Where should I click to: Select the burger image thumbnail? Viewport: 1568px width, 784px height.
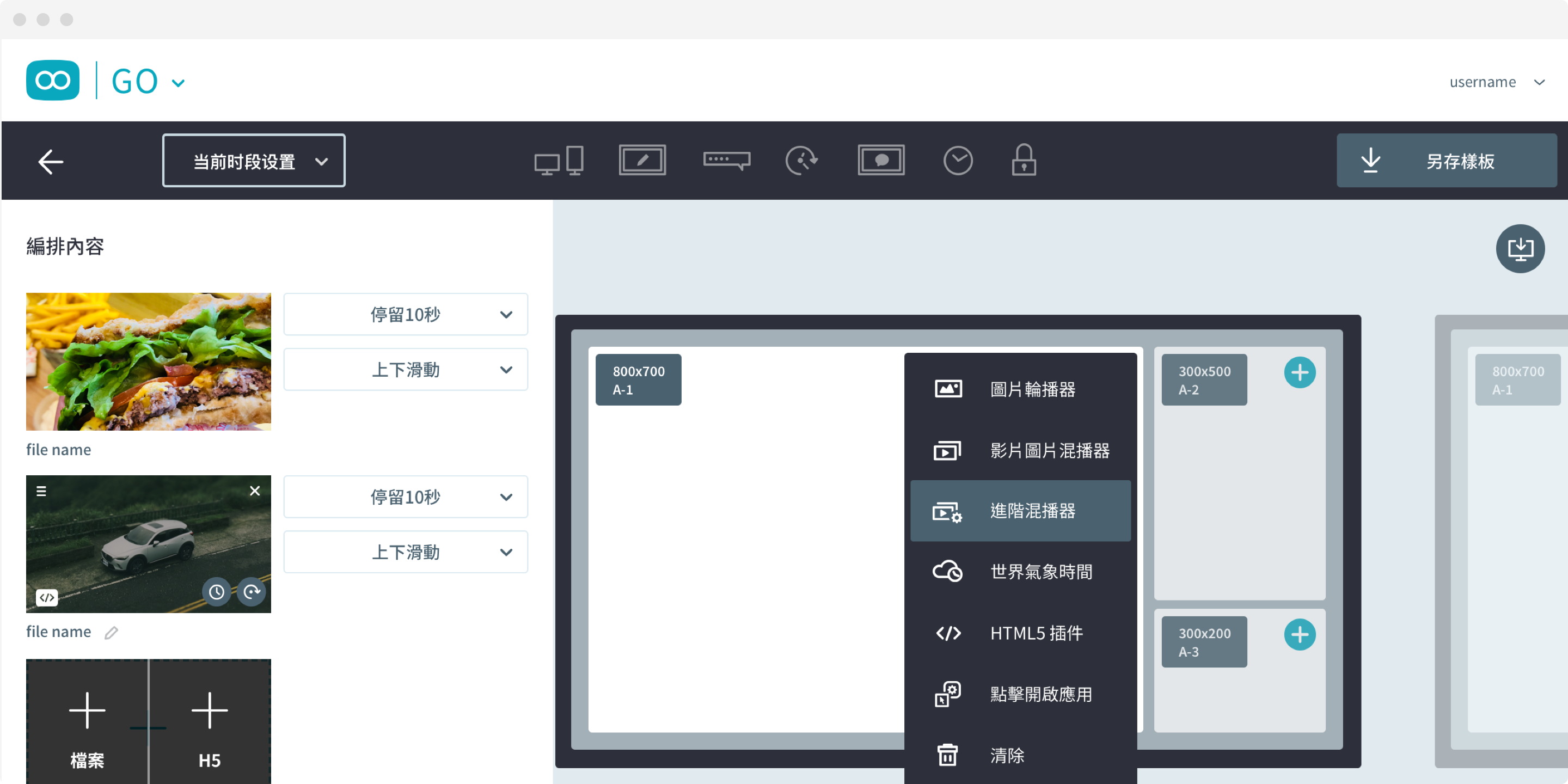pos(149,362)
